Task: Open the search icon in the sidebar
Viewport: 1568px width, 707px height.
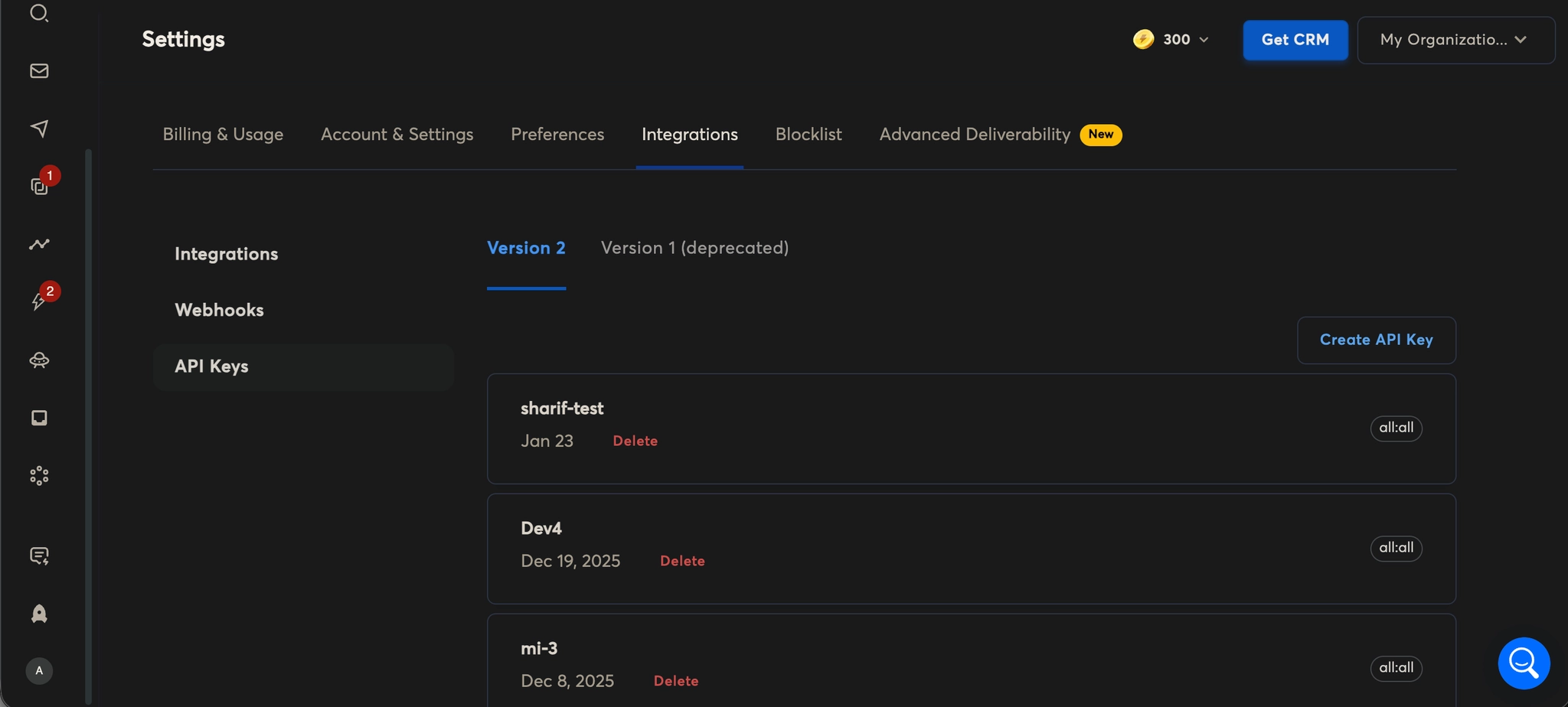Action: click(x=39, y=13)
